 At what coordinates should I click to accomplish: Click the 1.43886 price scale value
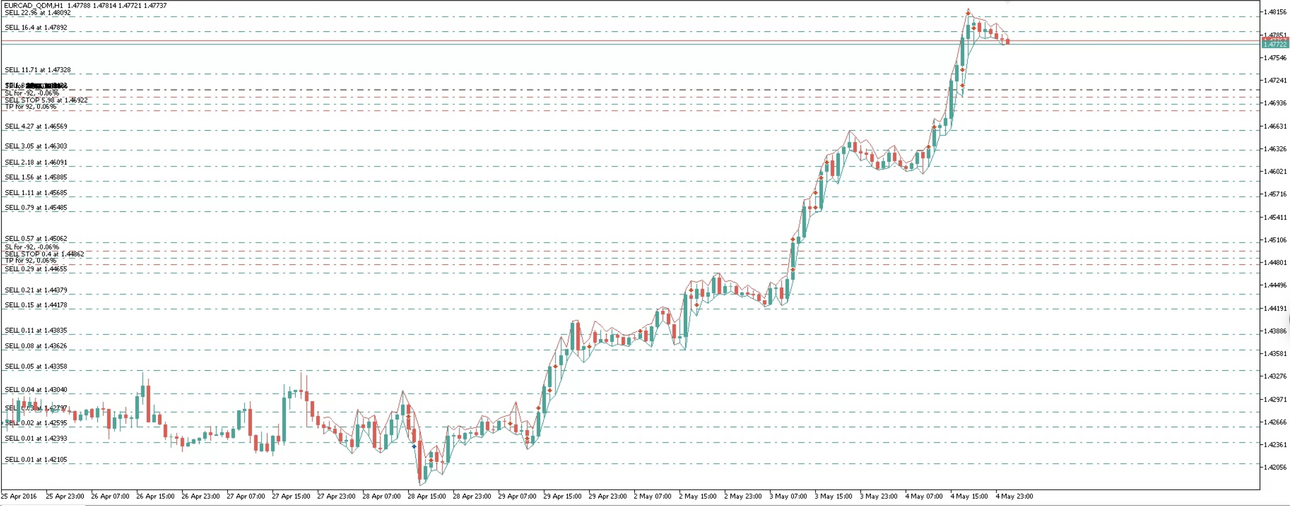pos(1273,331)
